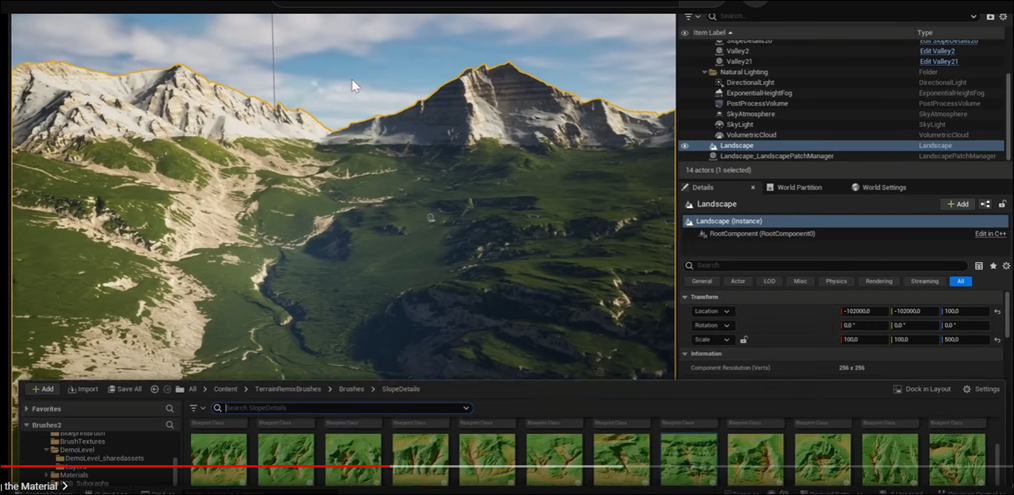The width and height of the screenshot is (1014, 495).
Task: Enable LOD property filter
Action: (769, 281)
